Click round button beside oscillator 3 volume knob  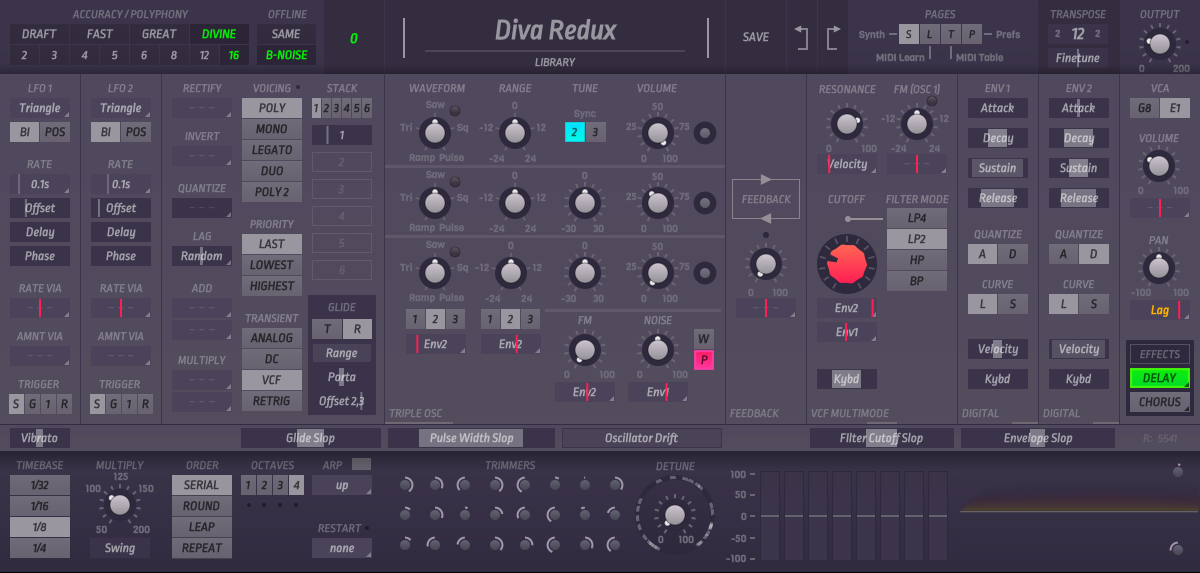pyautogui.click(x=705, y=272)
